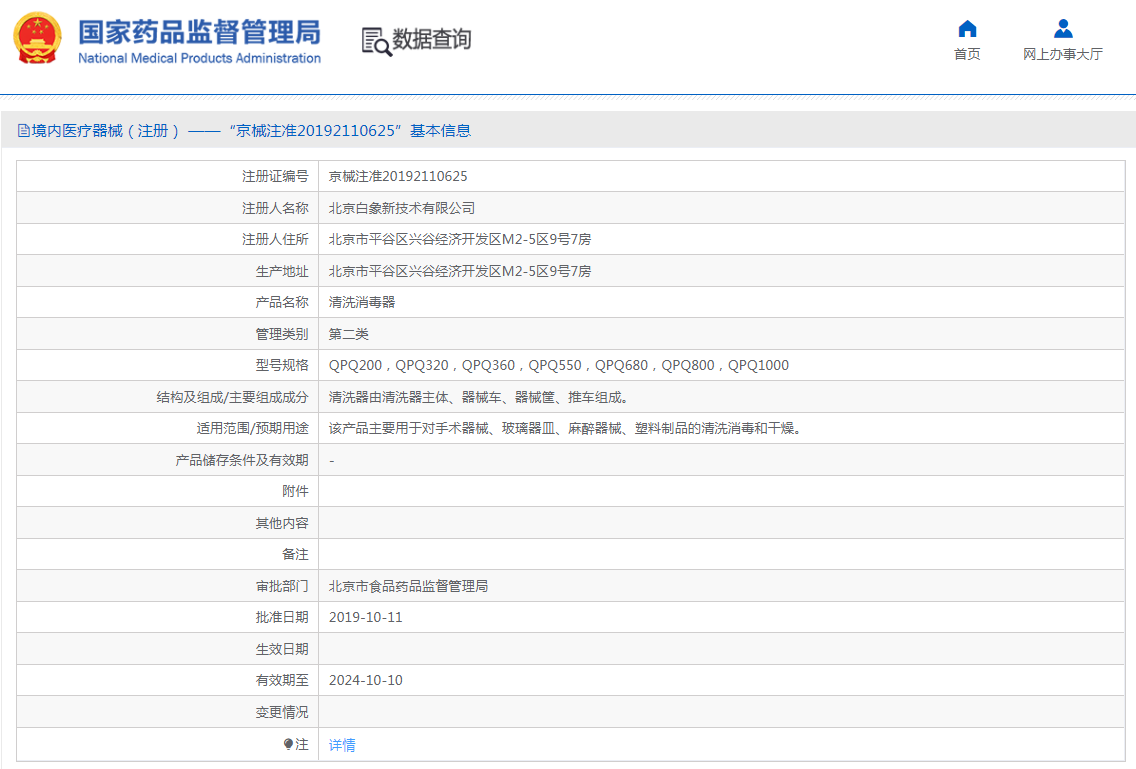Click the NMPA national emblem logo
1136x769 pixels.
click(x=37, y=40)
